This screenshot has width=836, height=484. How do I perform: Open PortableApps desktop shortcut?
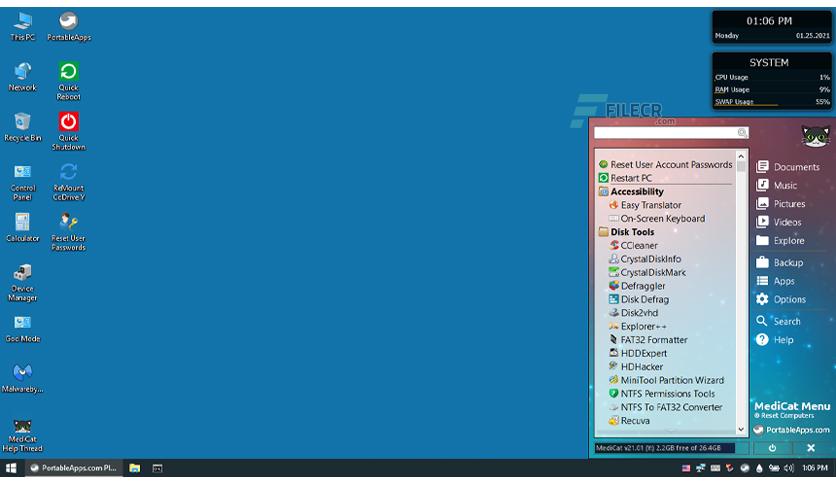[68, 27]
